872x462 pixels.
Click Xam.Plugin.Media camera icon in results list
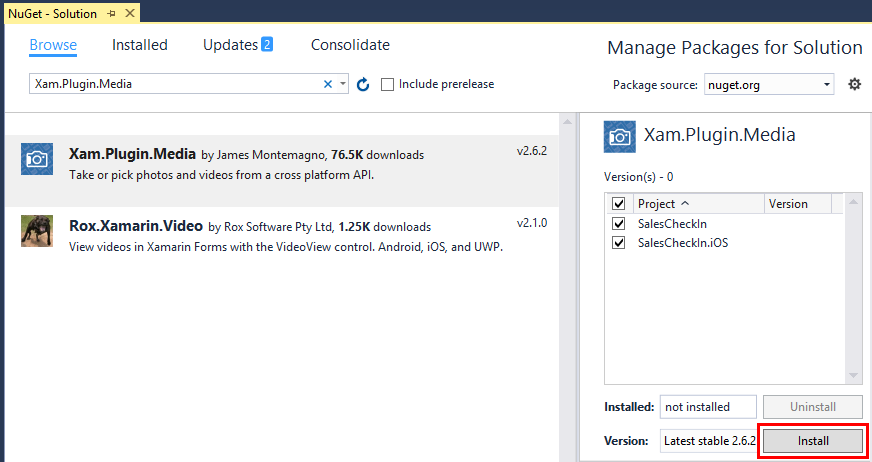point(37,159)
